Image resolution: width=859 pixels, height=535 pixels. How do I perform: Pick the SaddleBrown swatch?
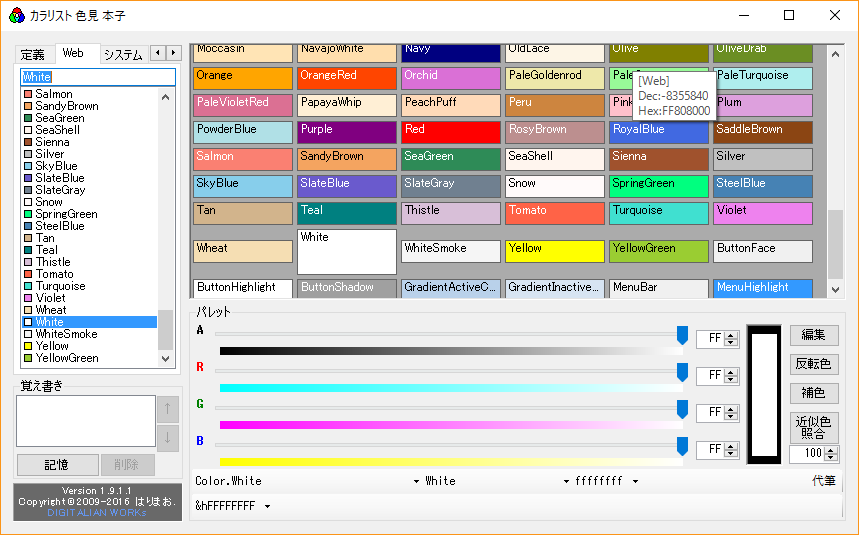(763, 133)
